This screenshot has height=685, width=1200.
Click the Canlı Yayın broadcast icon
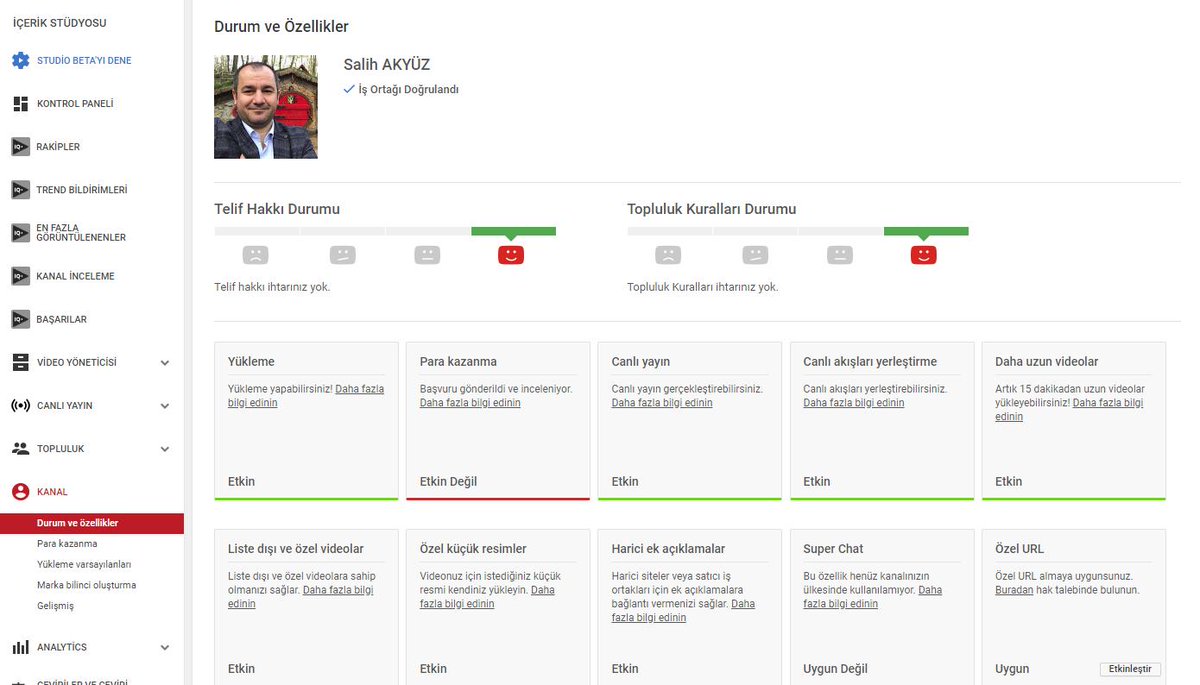tap(20, 406)
